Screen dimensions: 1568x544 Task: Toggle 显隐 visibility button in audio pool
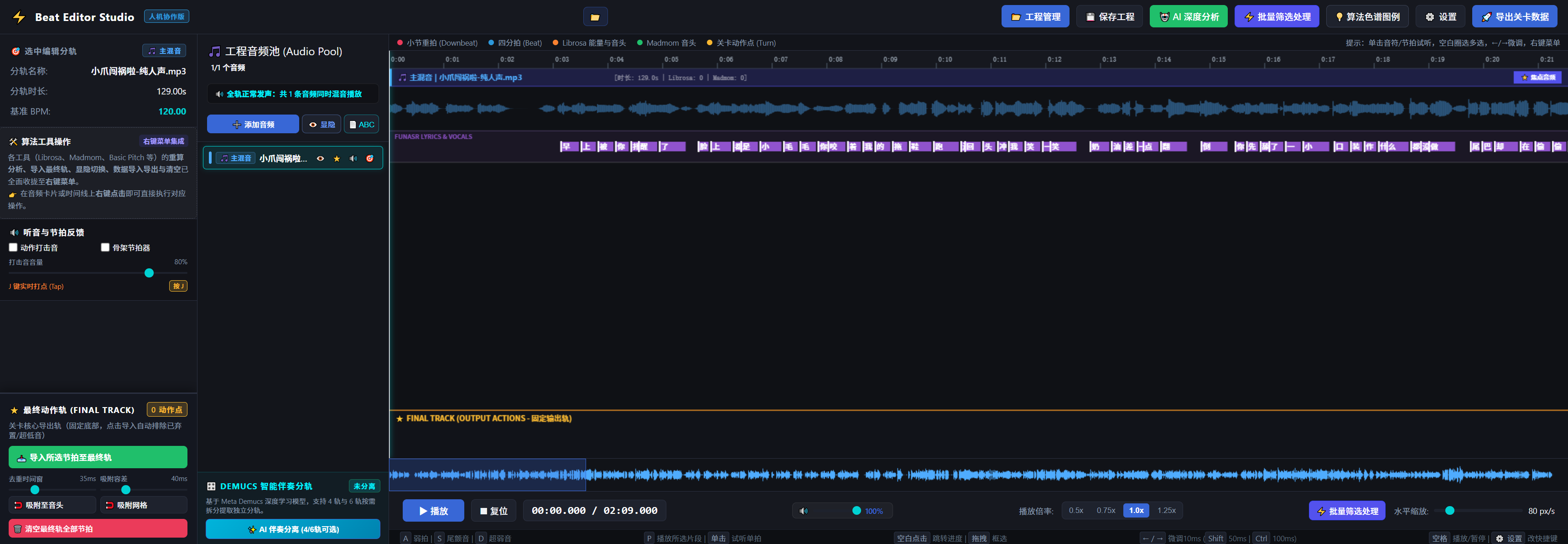coord(322,124)
